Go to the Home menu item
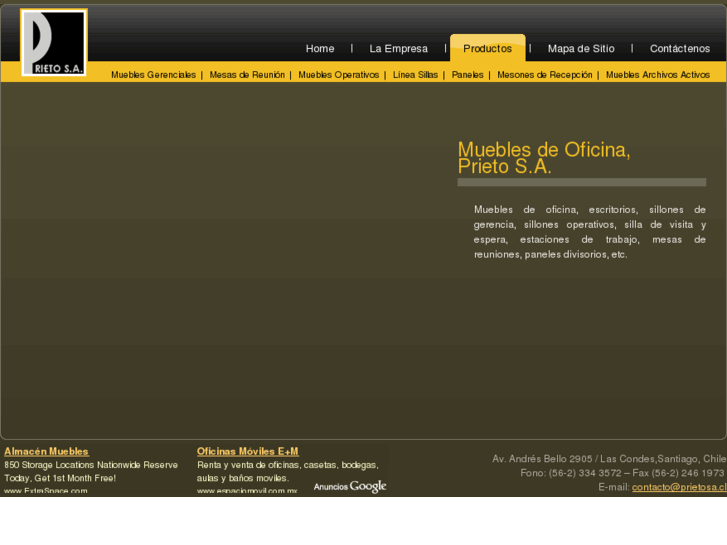727x545 pixels. pyautogui.click(x=320, y=49)
